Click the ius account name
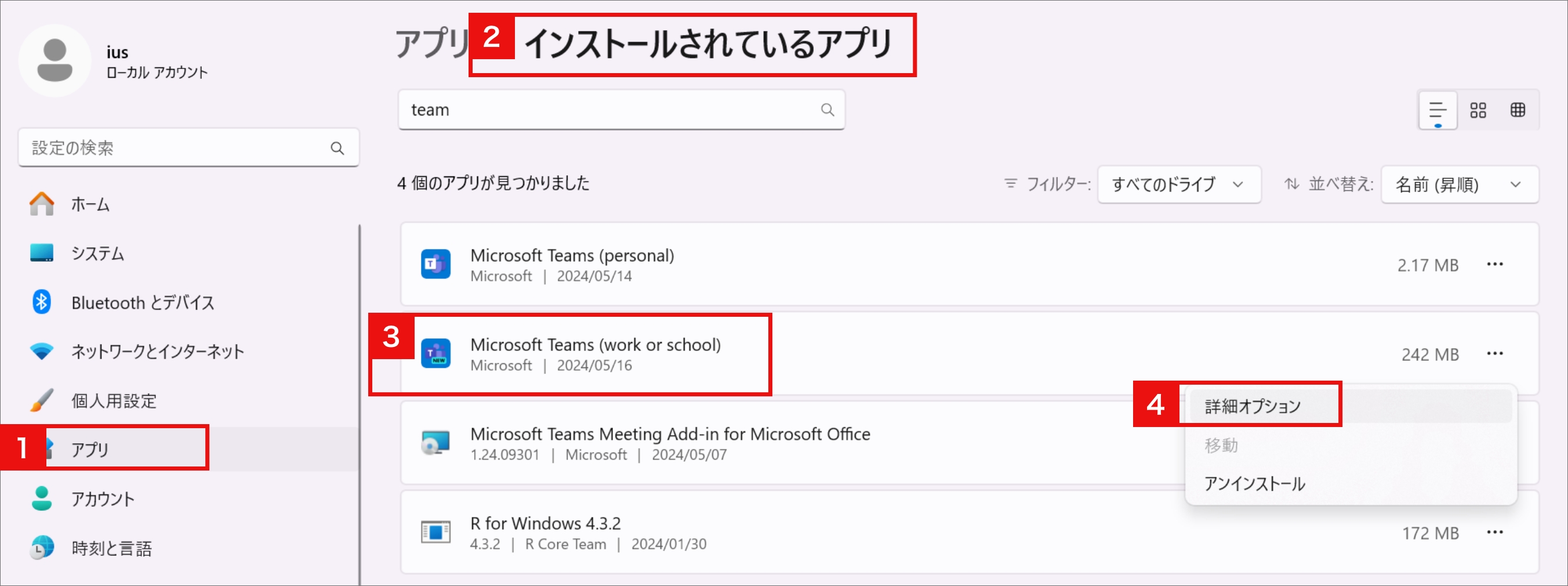Screen dimensions: 1568x586 117,52
